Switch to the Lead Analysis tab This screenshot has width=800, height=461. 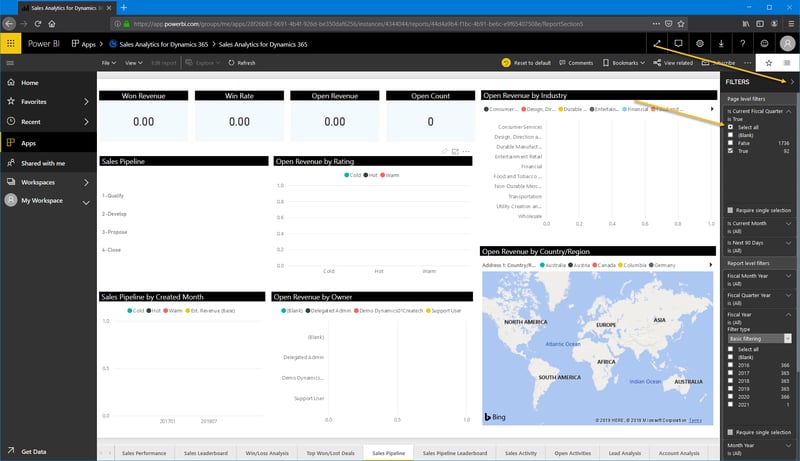point(624,453)
